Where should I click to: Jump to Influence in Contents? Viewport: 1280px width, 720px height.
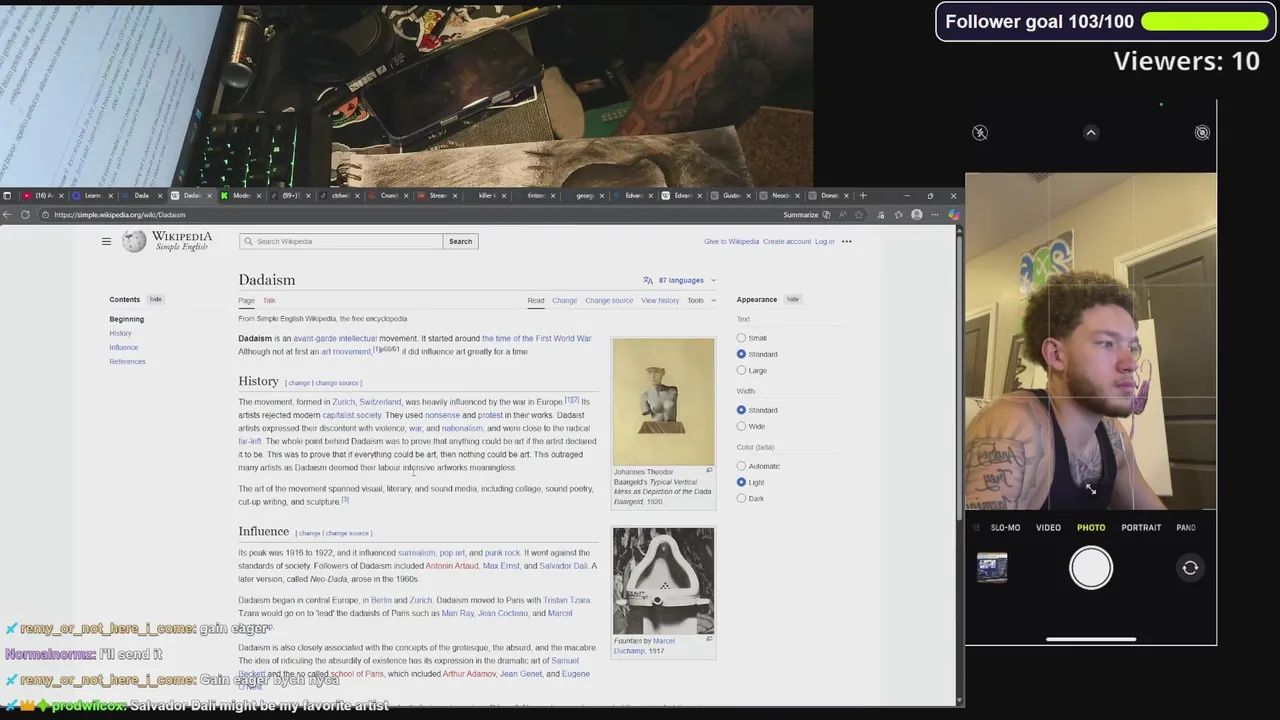pos(124,347)
